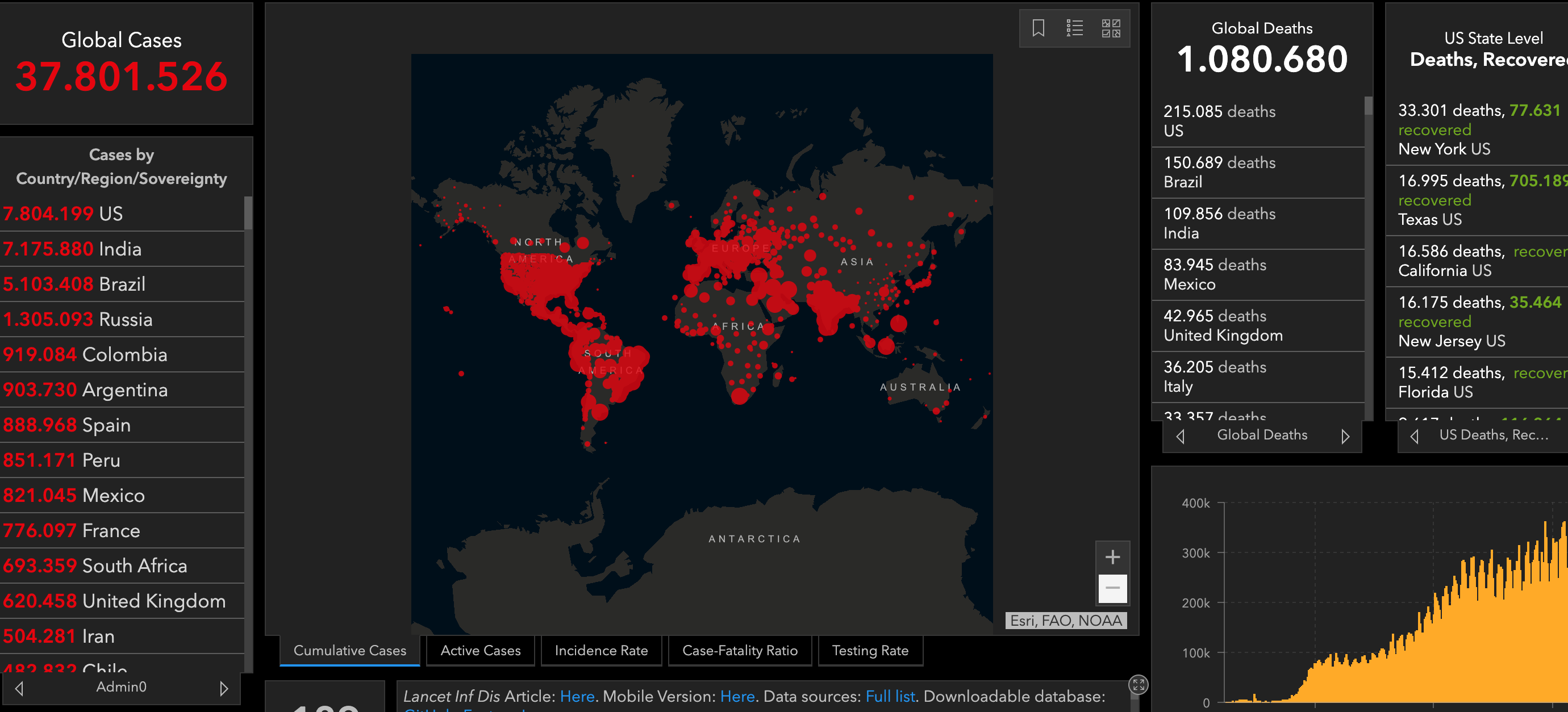Zoom in on the map

(x=1112, y=557)
